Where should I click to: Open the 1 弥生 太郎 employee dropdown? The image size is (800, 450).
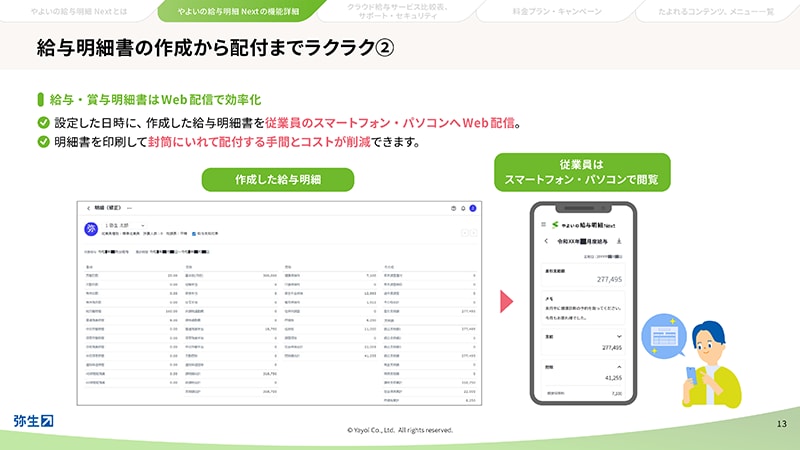[x=124, y=225]
